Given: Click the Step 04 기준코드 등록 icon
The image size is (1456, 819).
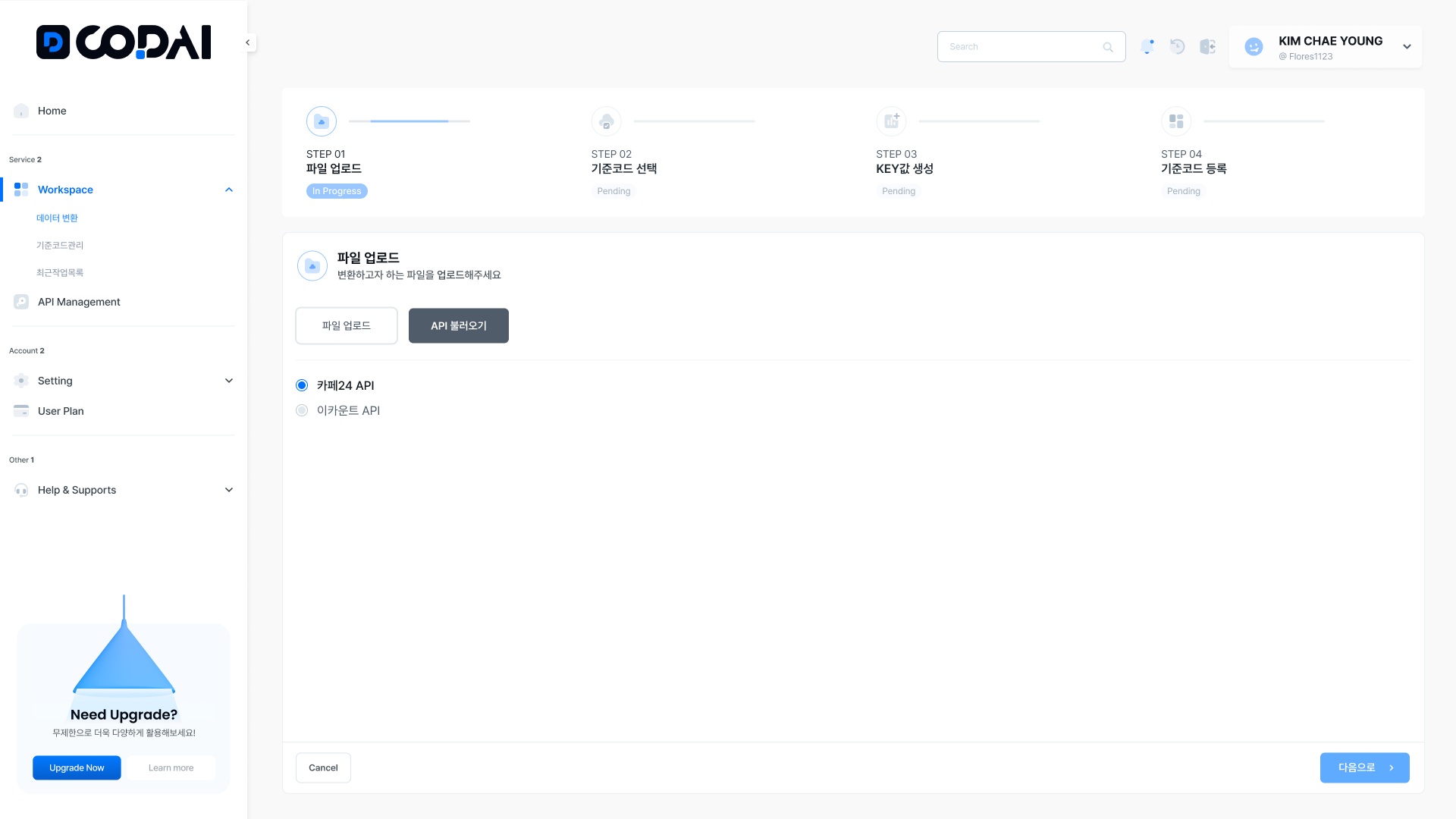Looking at the screenshot, I should [1176, 121].
